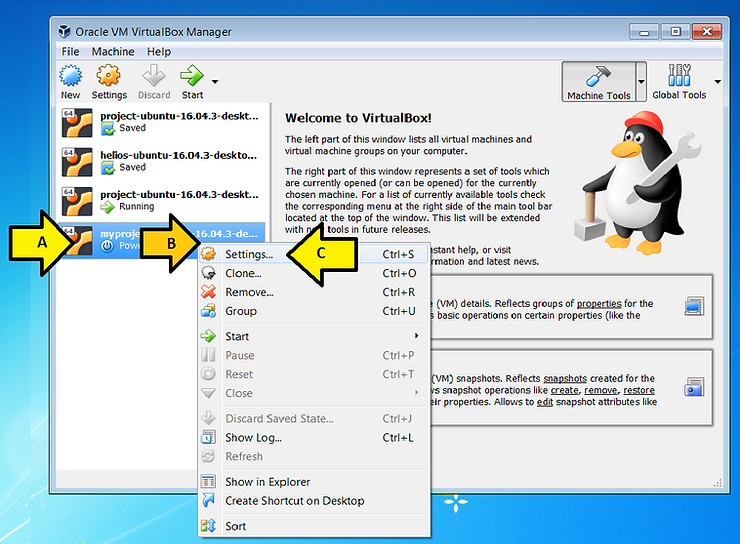Click the 'Welcome to VirtualBox!' heading

tap(358, 118)
